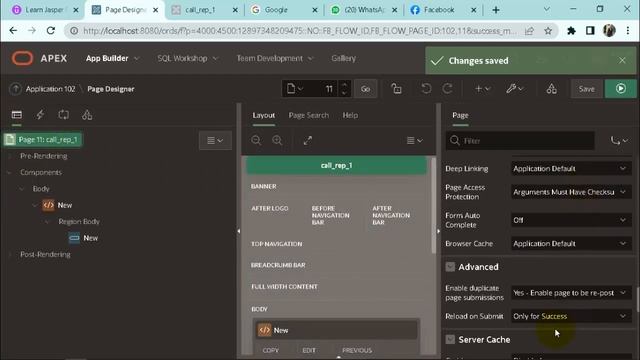Open the Shared Components tab in left pane

point(87,115)
